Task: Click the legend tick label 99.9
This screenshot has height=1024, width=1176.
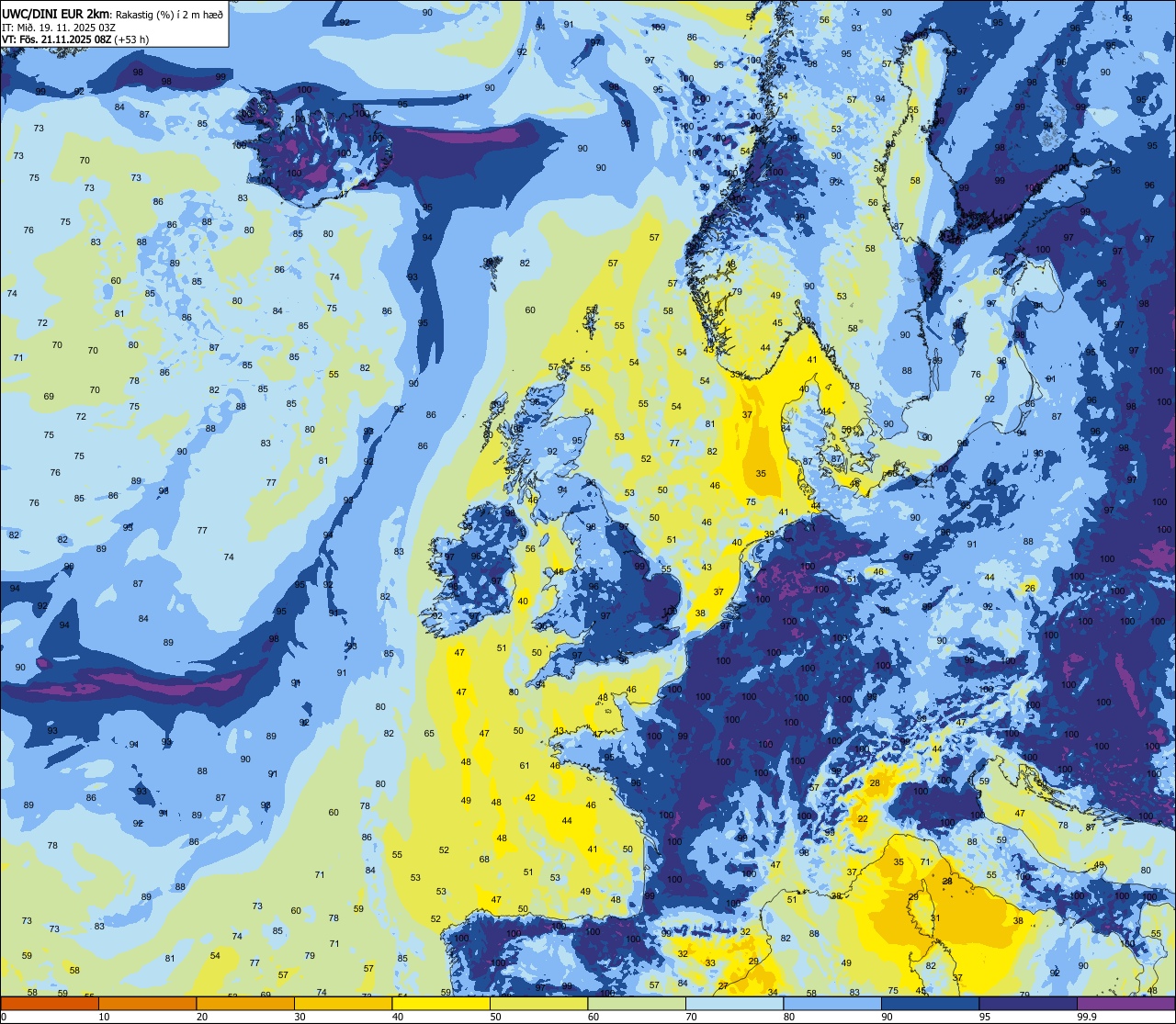Action: click(x=1088, y=1017)
